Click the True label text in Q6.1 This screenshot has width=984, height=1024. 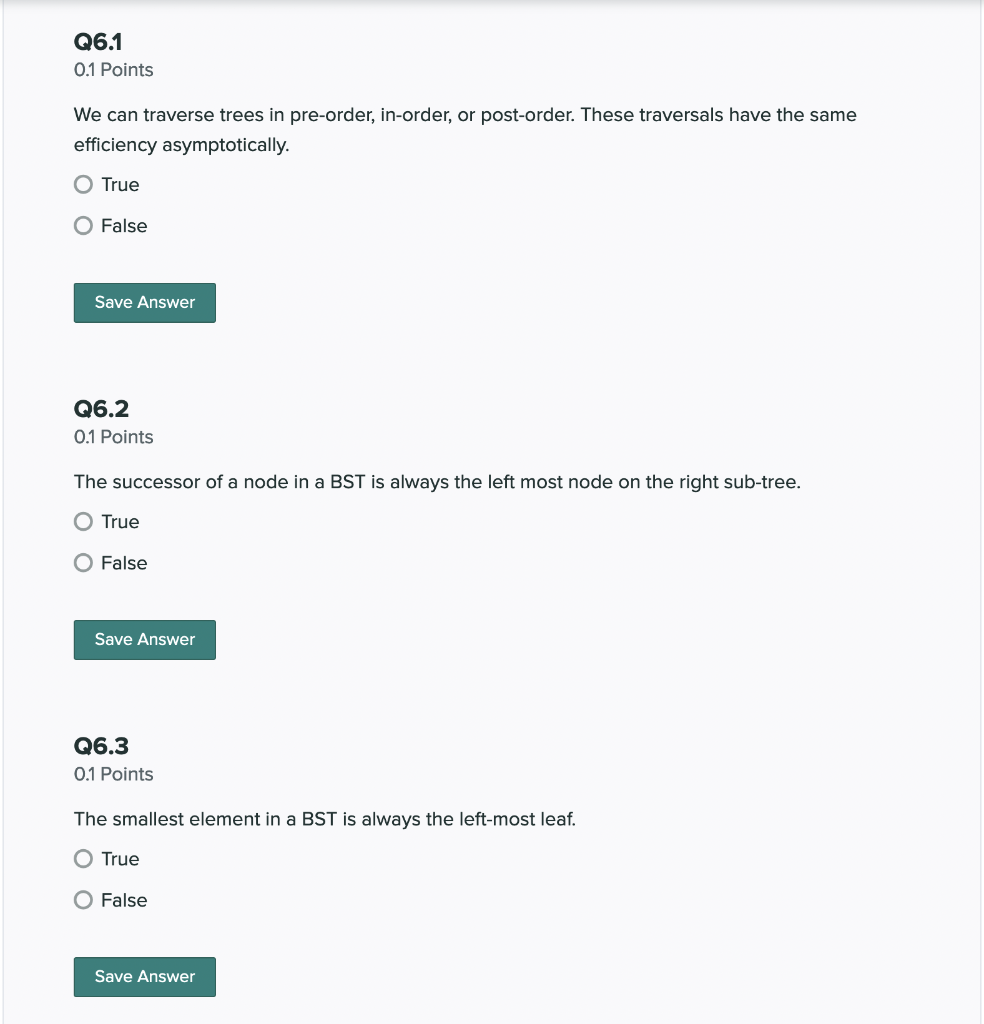click(x=119, y=184)
